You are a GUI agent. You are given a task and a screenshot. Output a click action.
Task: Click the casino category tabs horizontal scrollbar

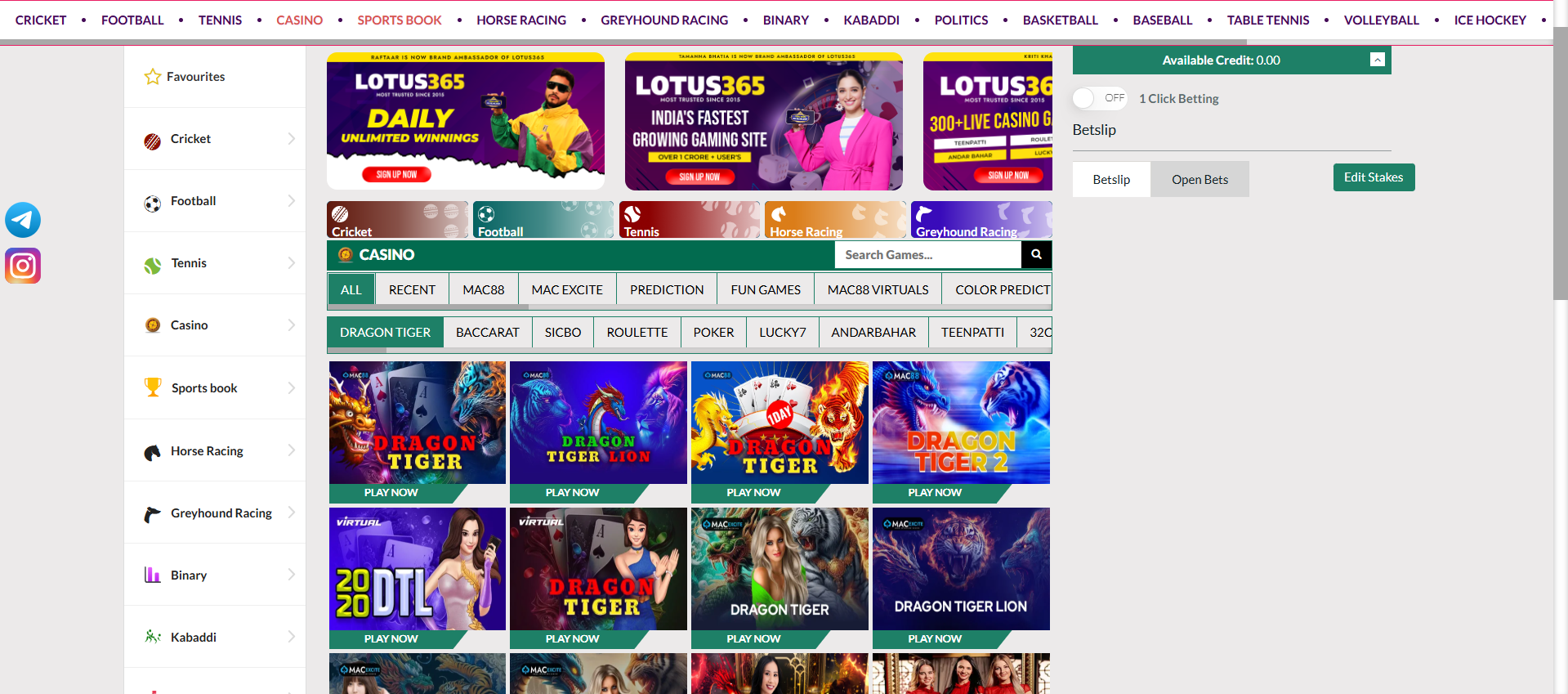428,307
